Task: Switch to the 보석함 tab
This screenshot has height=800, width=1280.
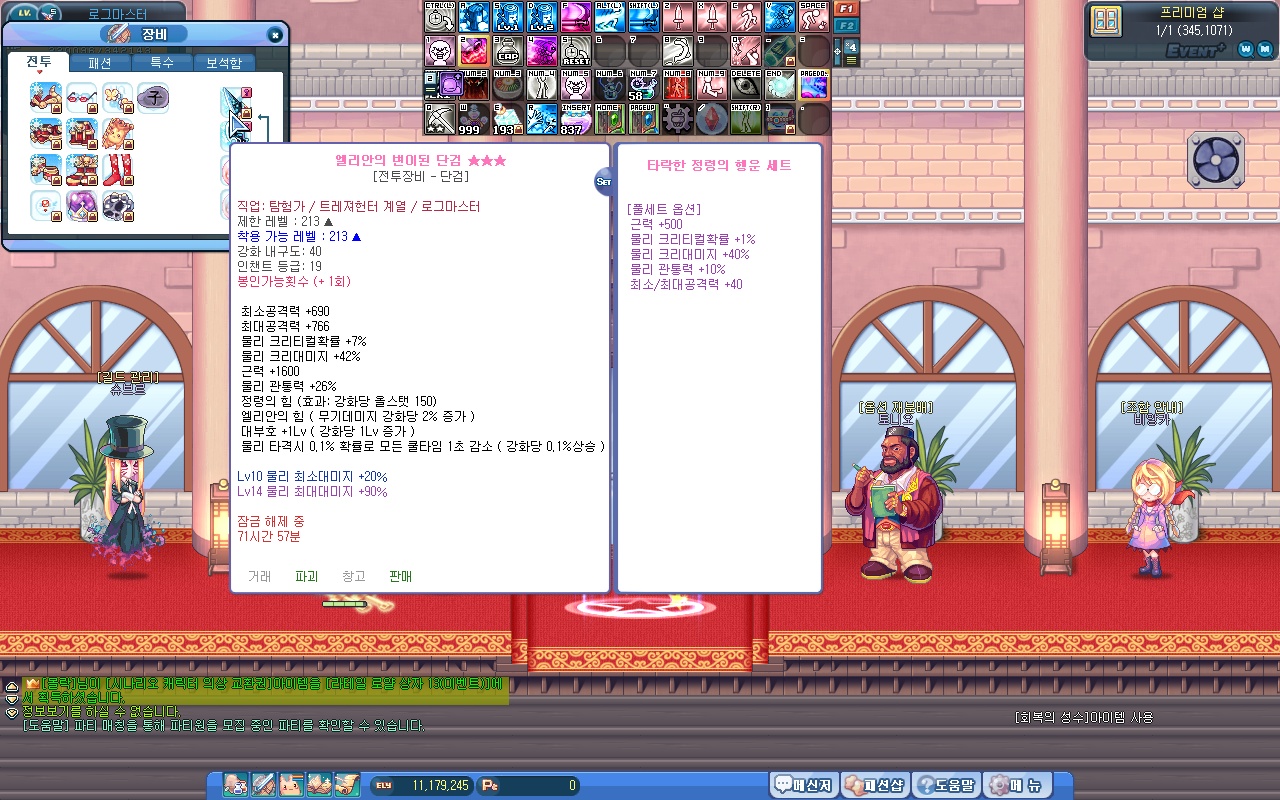Action: tap(223, 63)
